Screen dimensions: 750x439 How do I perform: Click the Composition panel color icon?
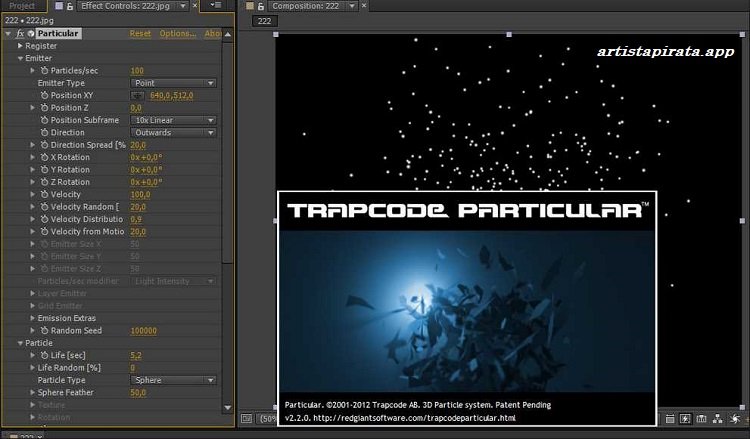[x=250, y=6]
